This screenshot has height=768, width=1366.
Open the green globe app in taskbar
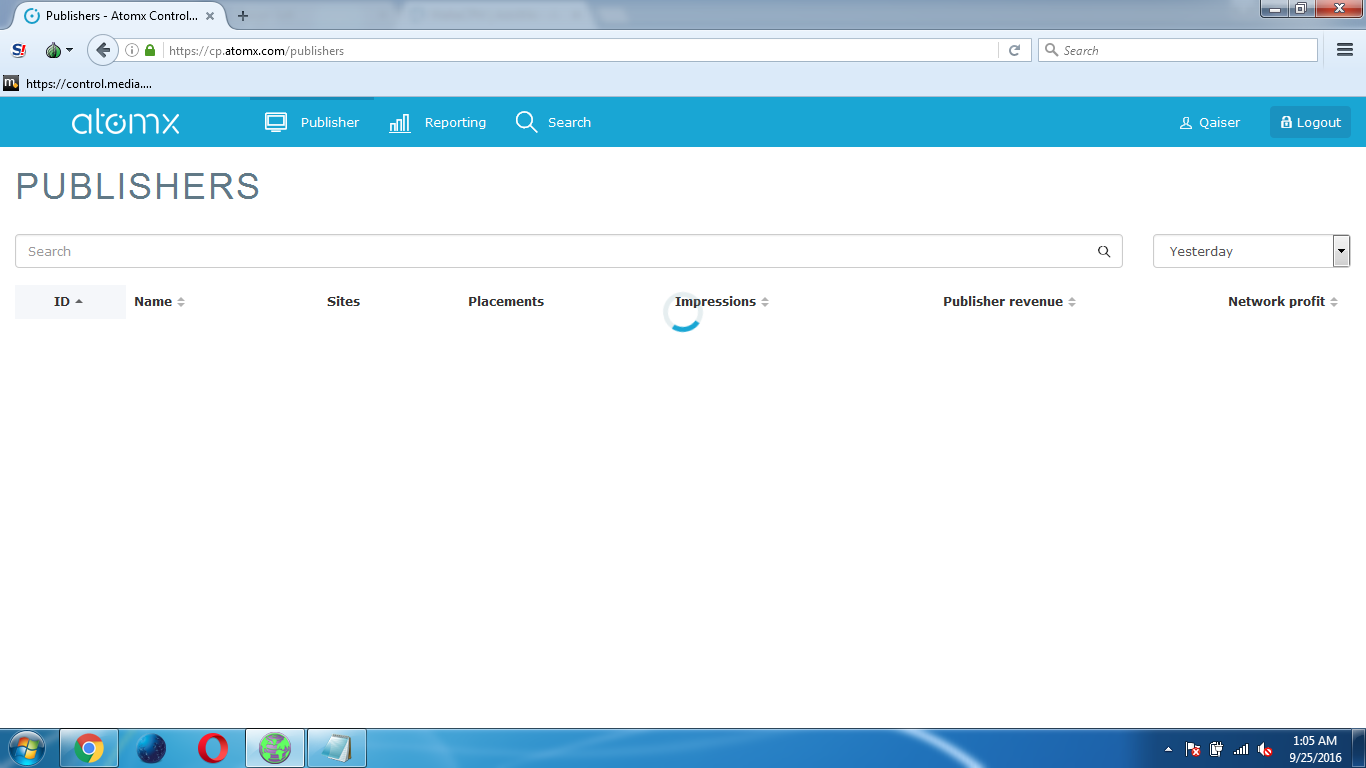pyautogui.click(x=275, y=748)
